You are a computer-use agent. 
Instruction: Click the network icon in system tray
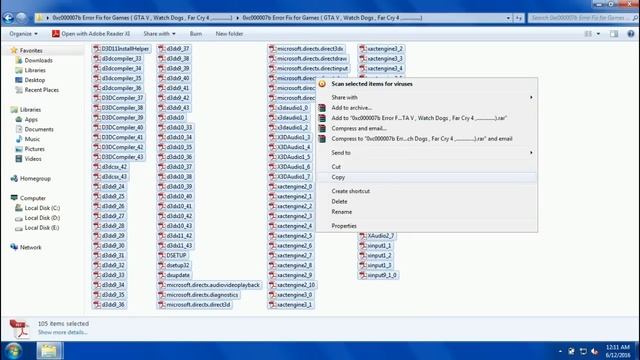point(583,351)
